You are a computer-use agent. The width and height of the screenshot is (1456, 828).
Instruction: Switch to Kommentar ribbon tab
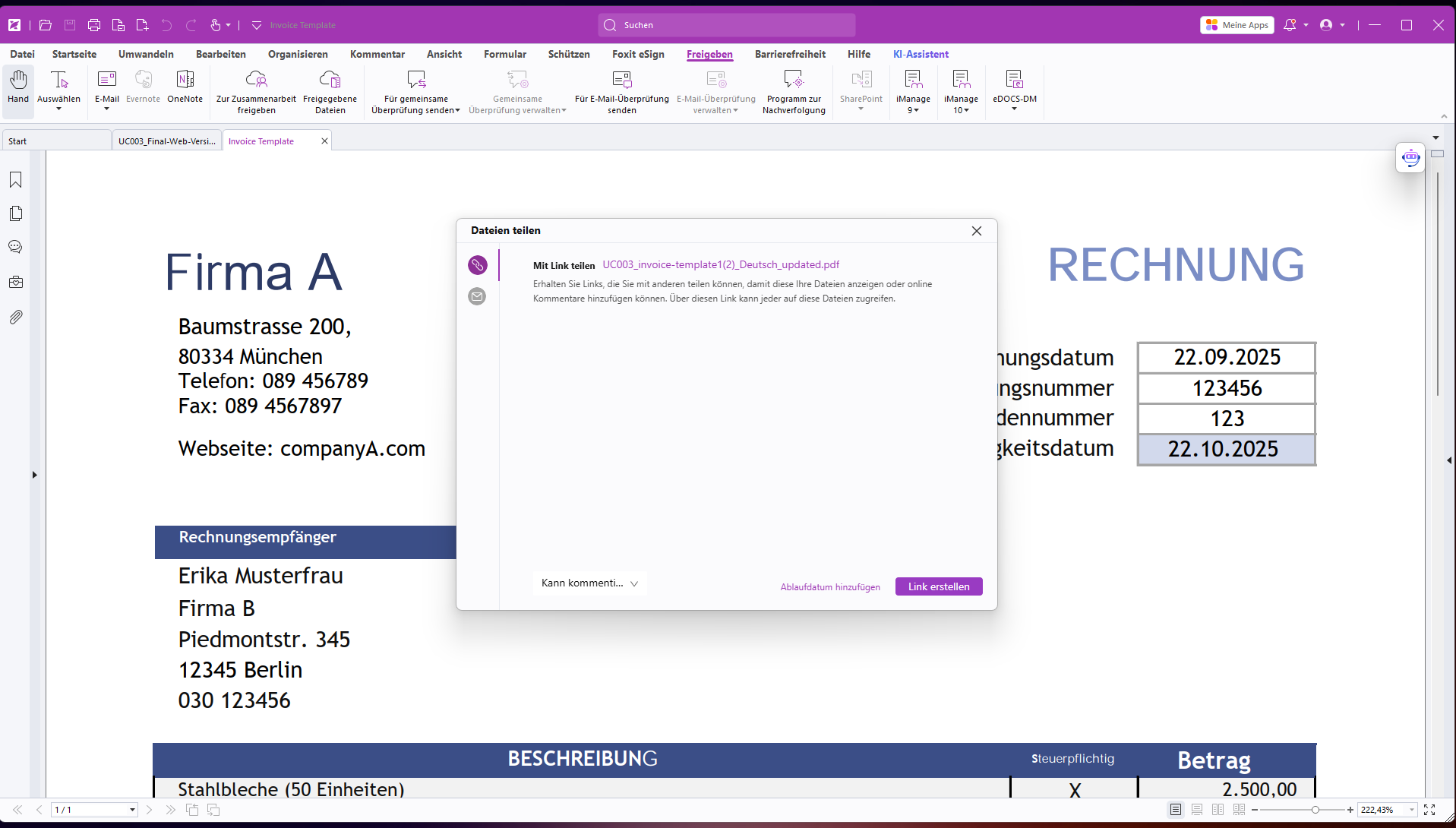pyautogui.click(x=377, y=54)
